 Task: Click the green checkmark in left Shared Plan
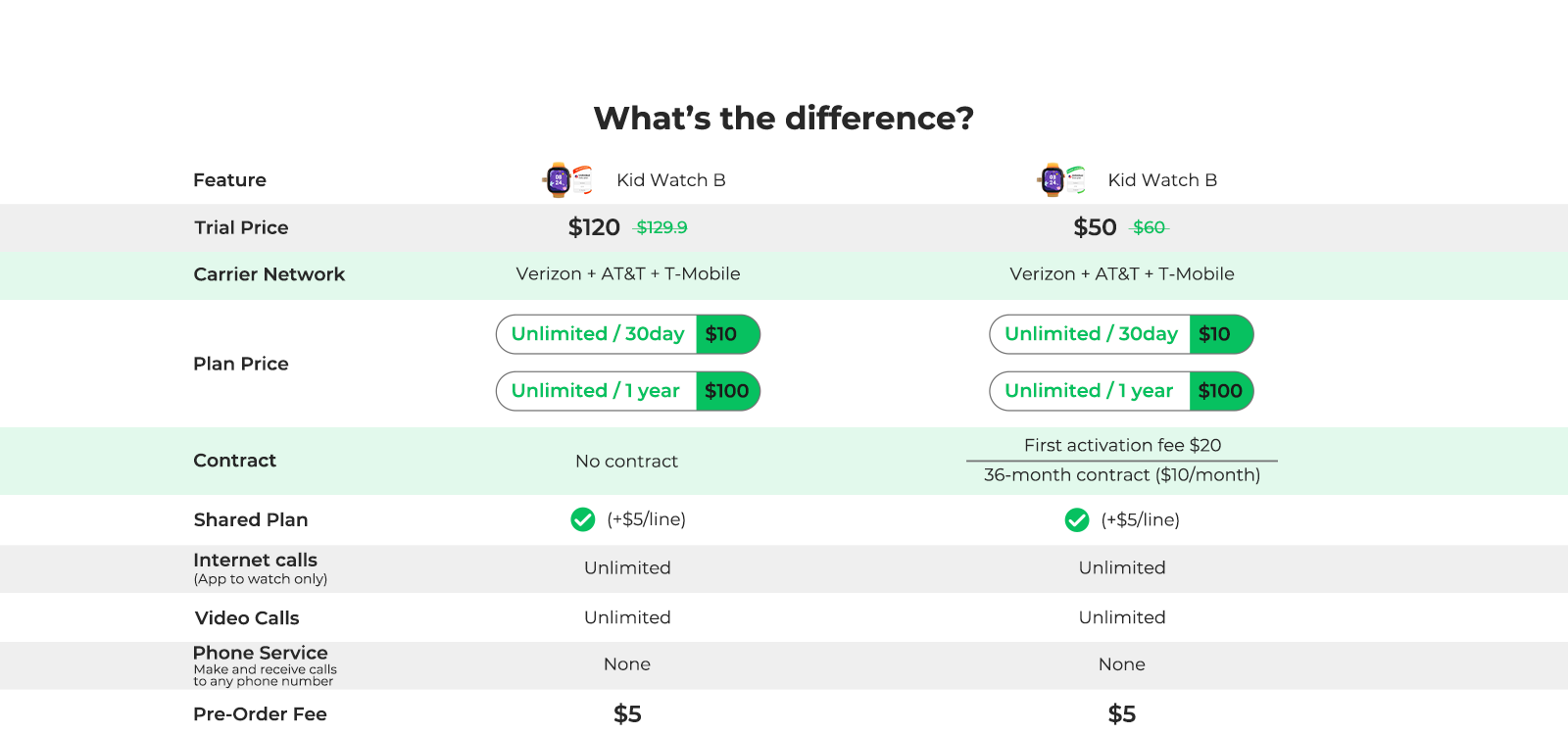pos(583,519)
